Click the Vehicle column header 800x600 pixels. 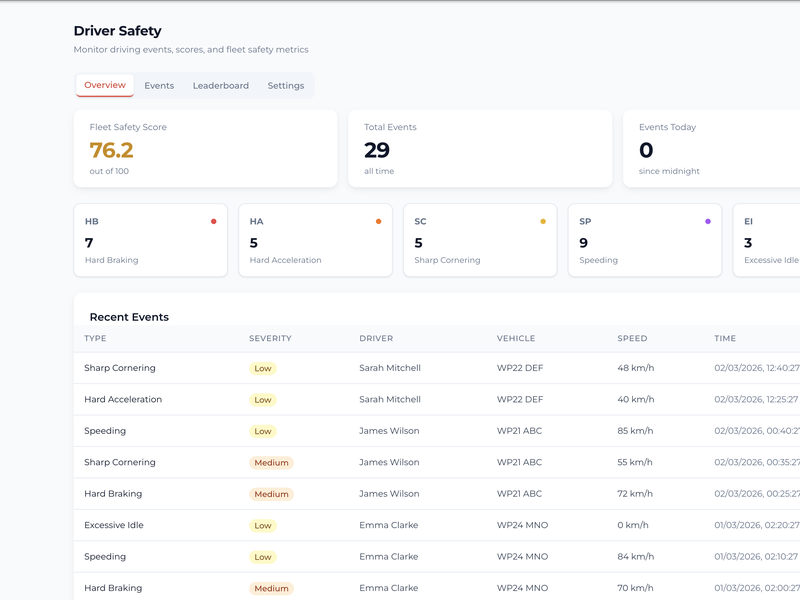(x=516, y=339)
